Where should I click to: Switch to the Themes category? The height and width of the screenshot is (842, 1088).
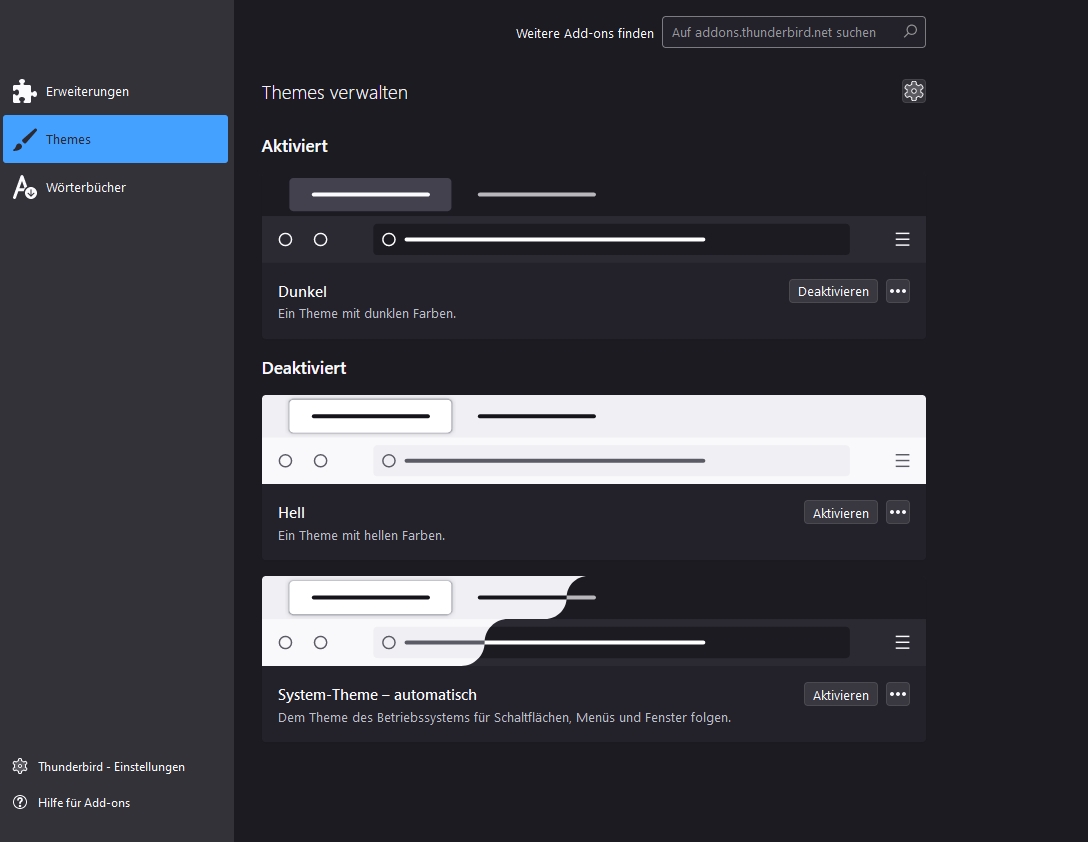(x=115, y=140)
